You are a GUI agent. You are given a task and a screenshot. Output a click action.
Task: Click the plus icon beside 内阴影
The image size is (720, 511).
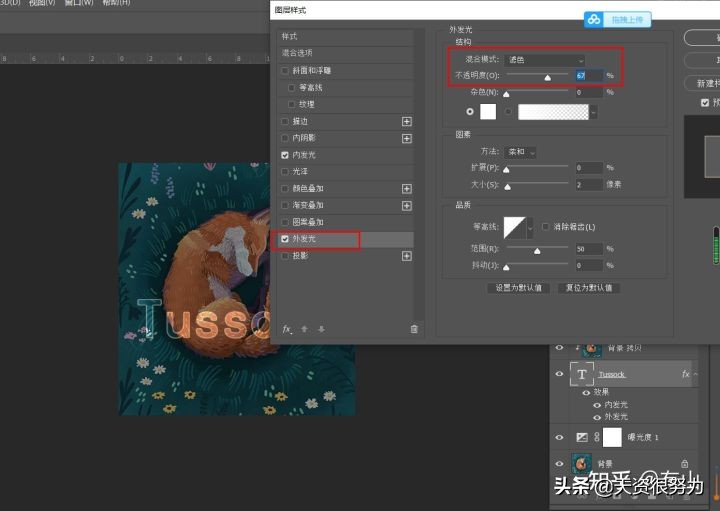point(406,138)
